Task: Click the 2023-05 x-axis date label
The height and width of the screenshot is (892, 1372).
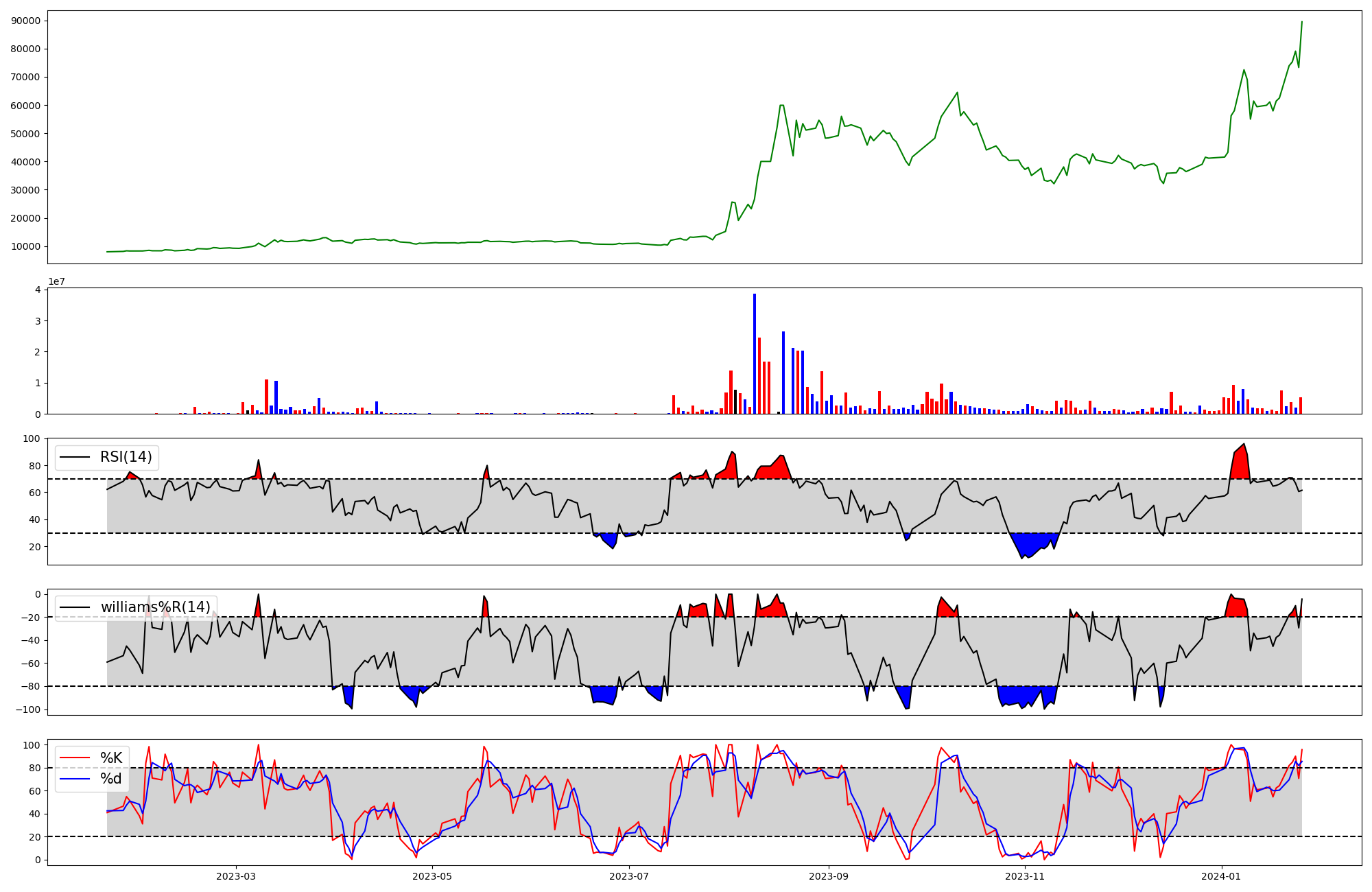Action: click(432, 876)
